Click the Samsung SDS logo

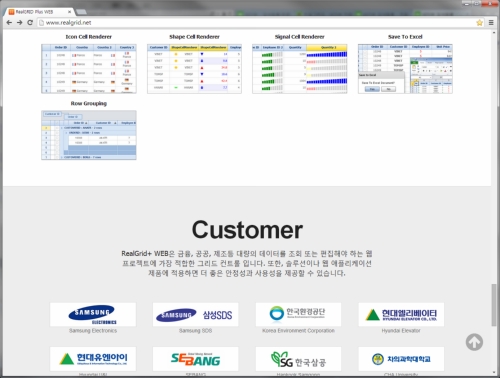pyautogui.click(x=195, y=314)
